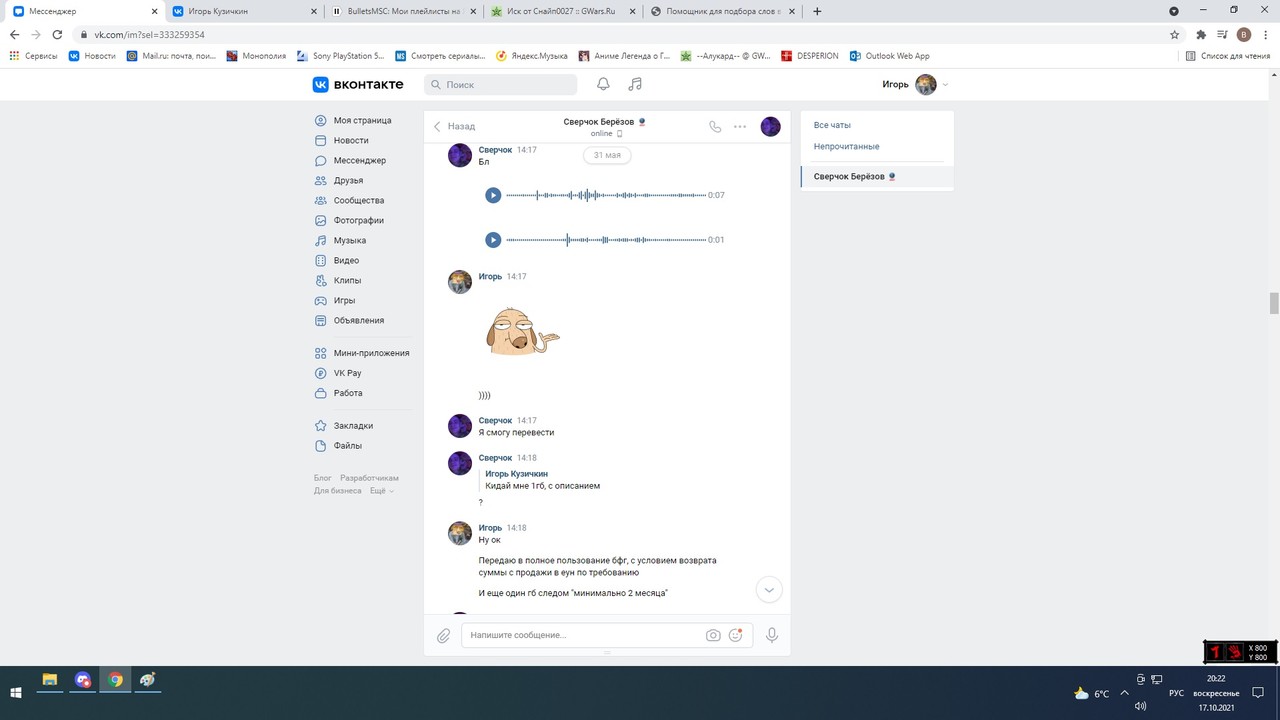Image resolution: width=1280 pixels, height=720 pixels.
Task: Play the 0:01 voice message
Action: 493,240
